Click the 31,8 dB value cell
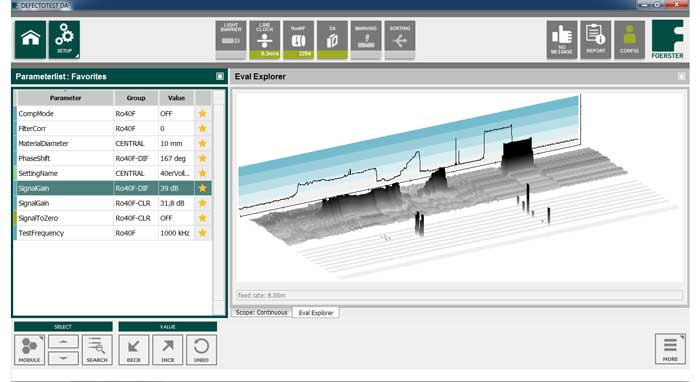The width and height of the screenshot is (700, 382). click(x=176, y=203)
